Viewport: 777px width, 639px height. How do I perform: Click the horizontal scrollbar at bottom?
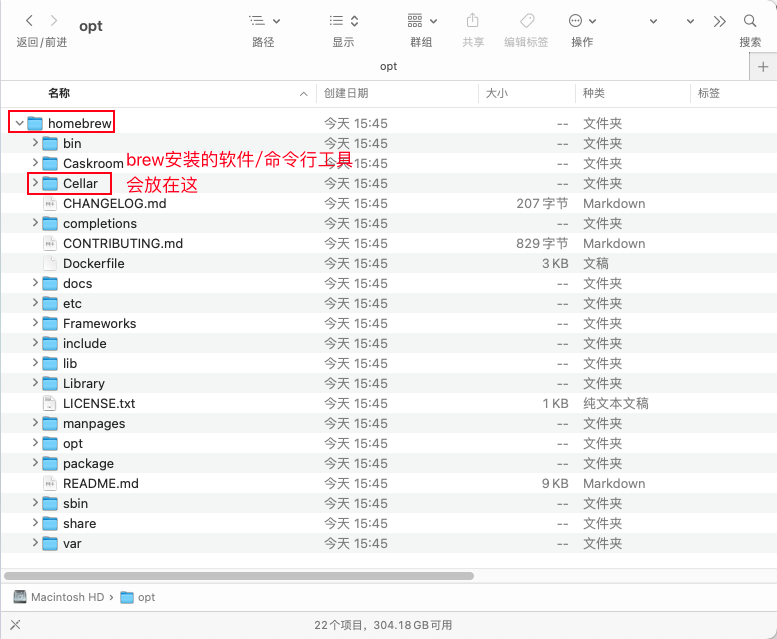point(238,576)
